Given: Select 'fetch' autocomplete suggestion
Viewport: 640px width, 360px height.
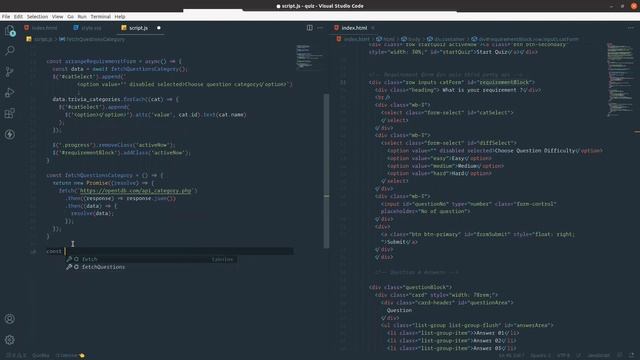Looking at the screenshot, I should [x=151, y=259].
